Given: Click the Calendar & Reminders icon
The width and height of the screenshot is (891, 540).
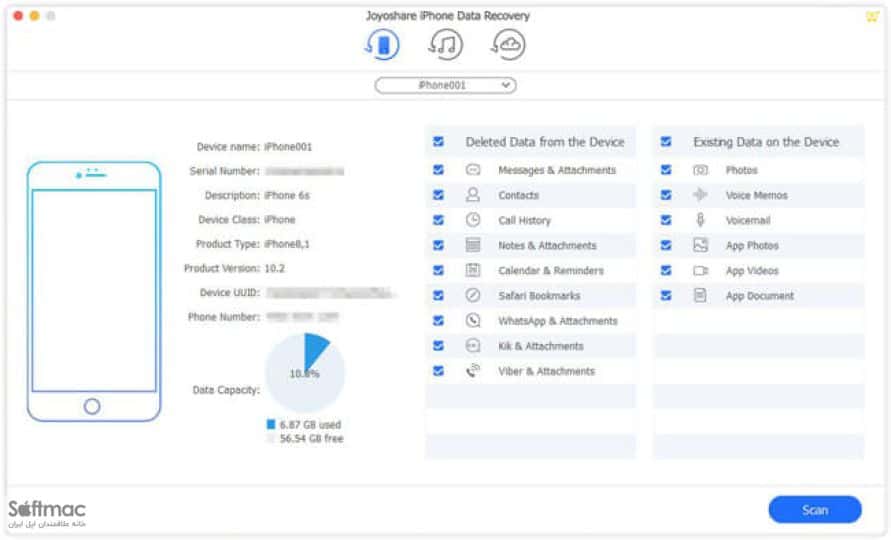Looking at the screenshot, I should (473, 270).
